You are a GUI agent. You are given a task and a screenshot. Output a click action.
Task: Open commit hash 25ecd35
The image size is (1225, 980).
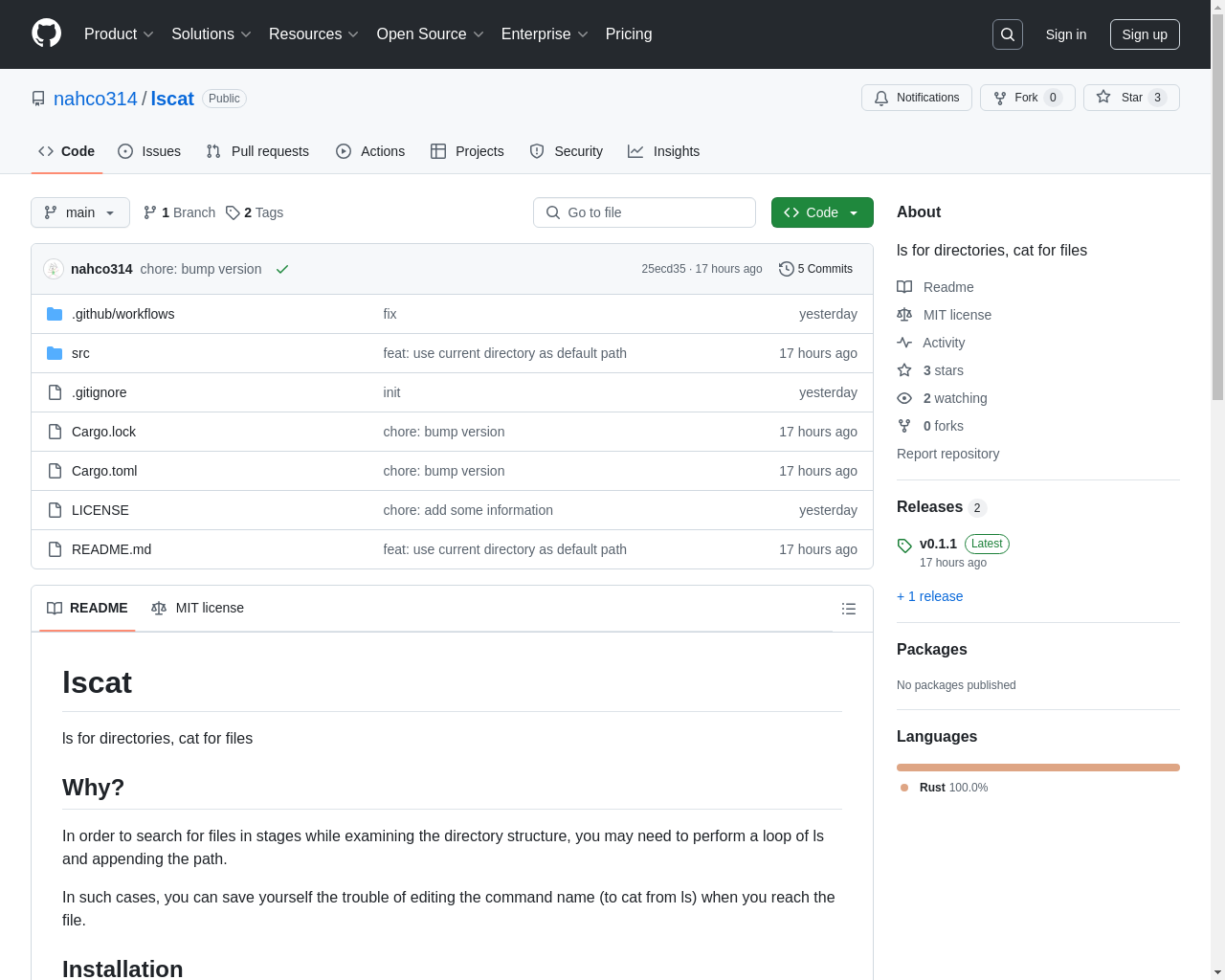[663, 269]
